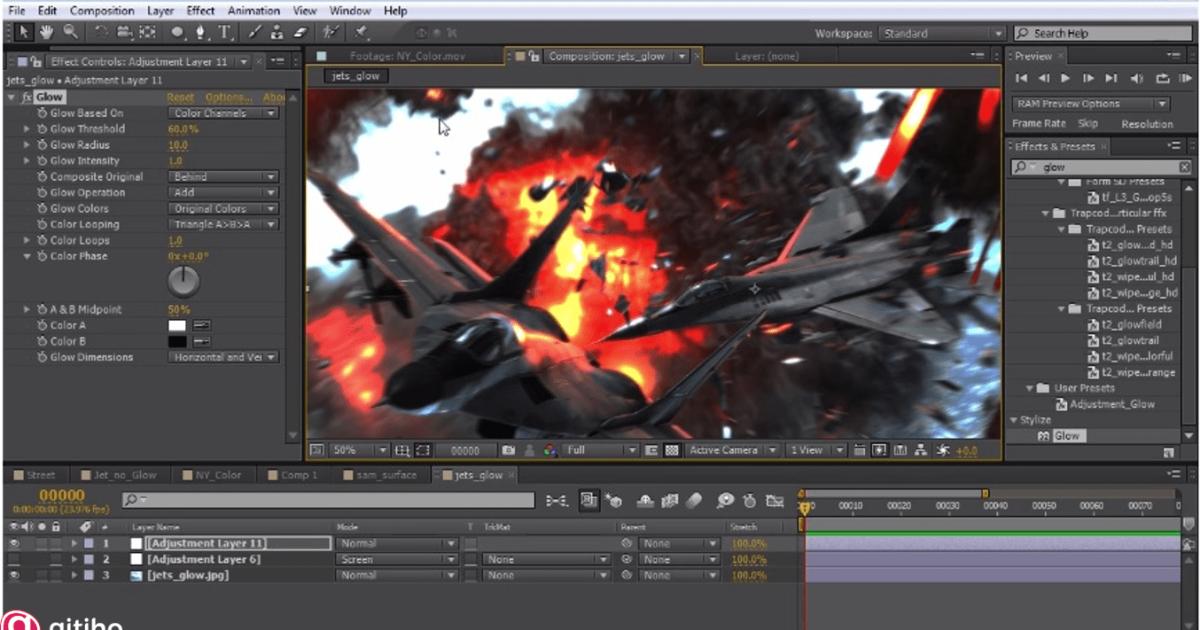Screen dimensions: 1200x630
Task: Show Adjustment Layer 6 via visibility box
Action: tap(14, 560)
